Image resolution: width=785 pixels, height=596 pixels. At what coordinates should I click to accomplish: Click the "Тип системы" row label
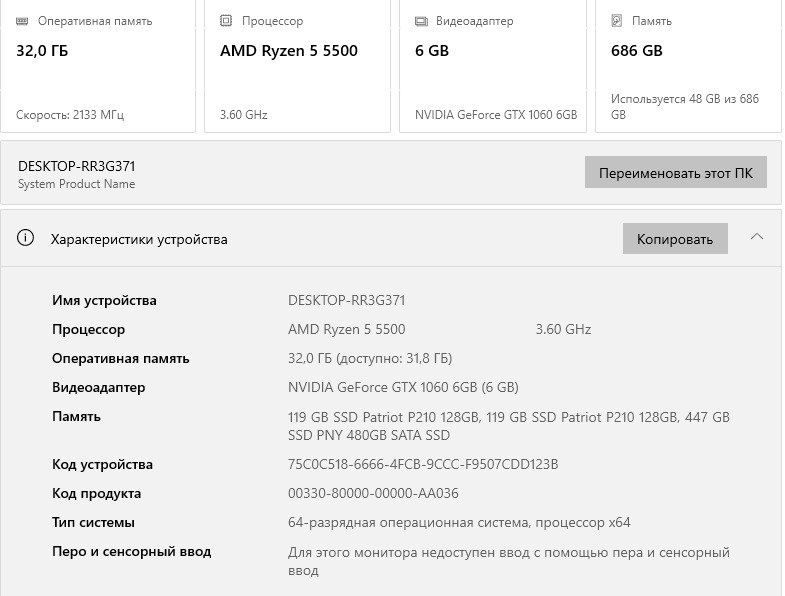click(93, 522)
